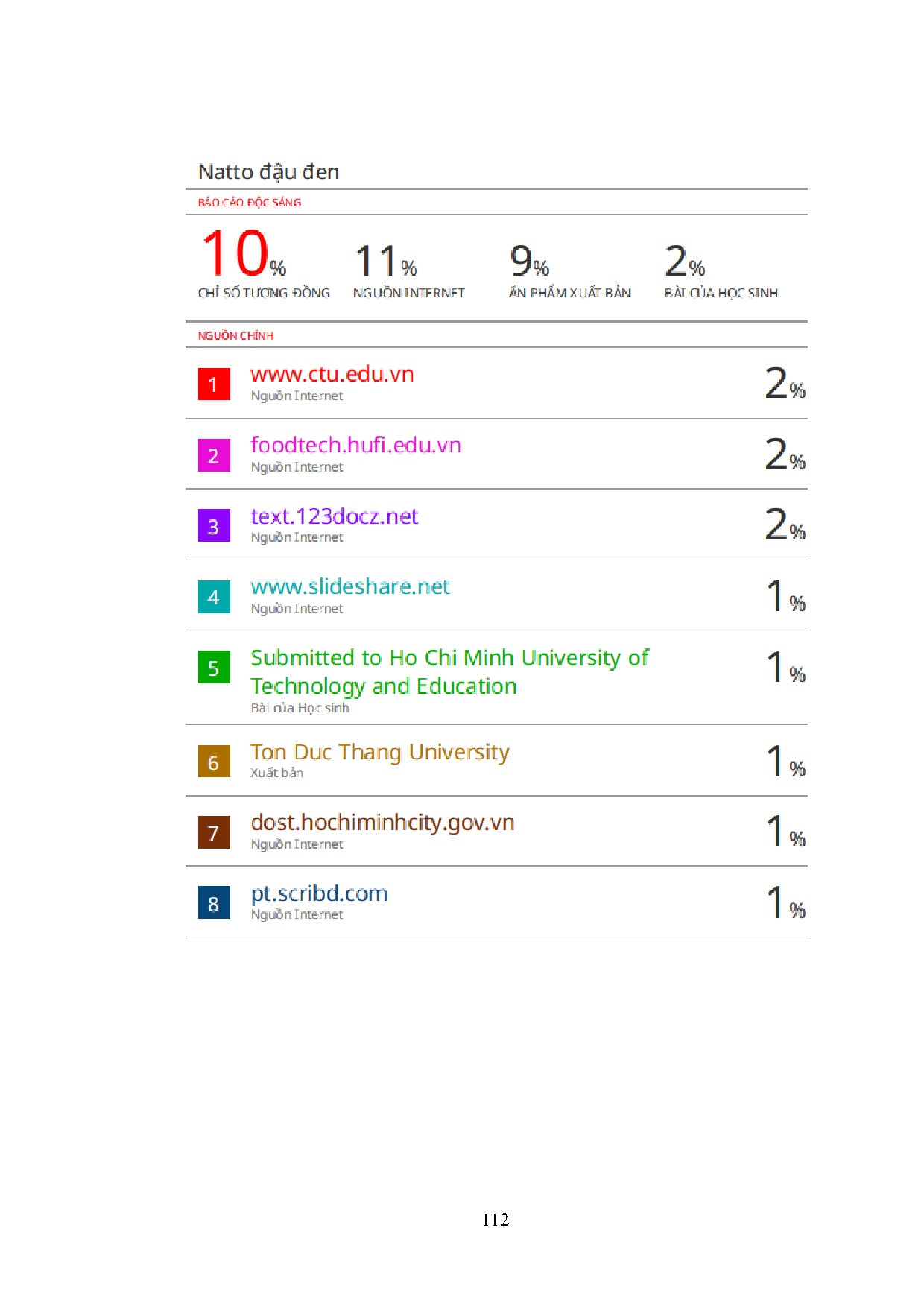Open the dost.hochiminhcity.gov.vn source link

(382, 823)
